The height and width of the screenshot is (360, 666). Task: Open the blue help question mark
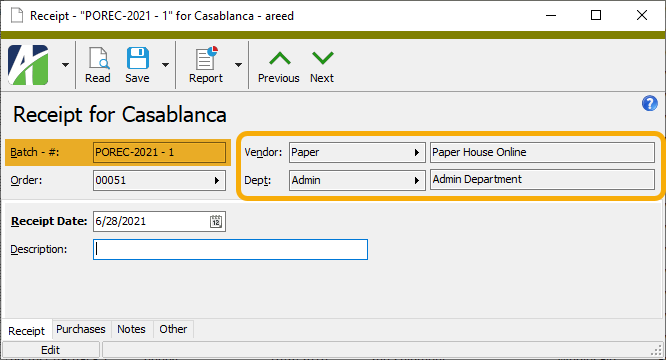[649, 103]
